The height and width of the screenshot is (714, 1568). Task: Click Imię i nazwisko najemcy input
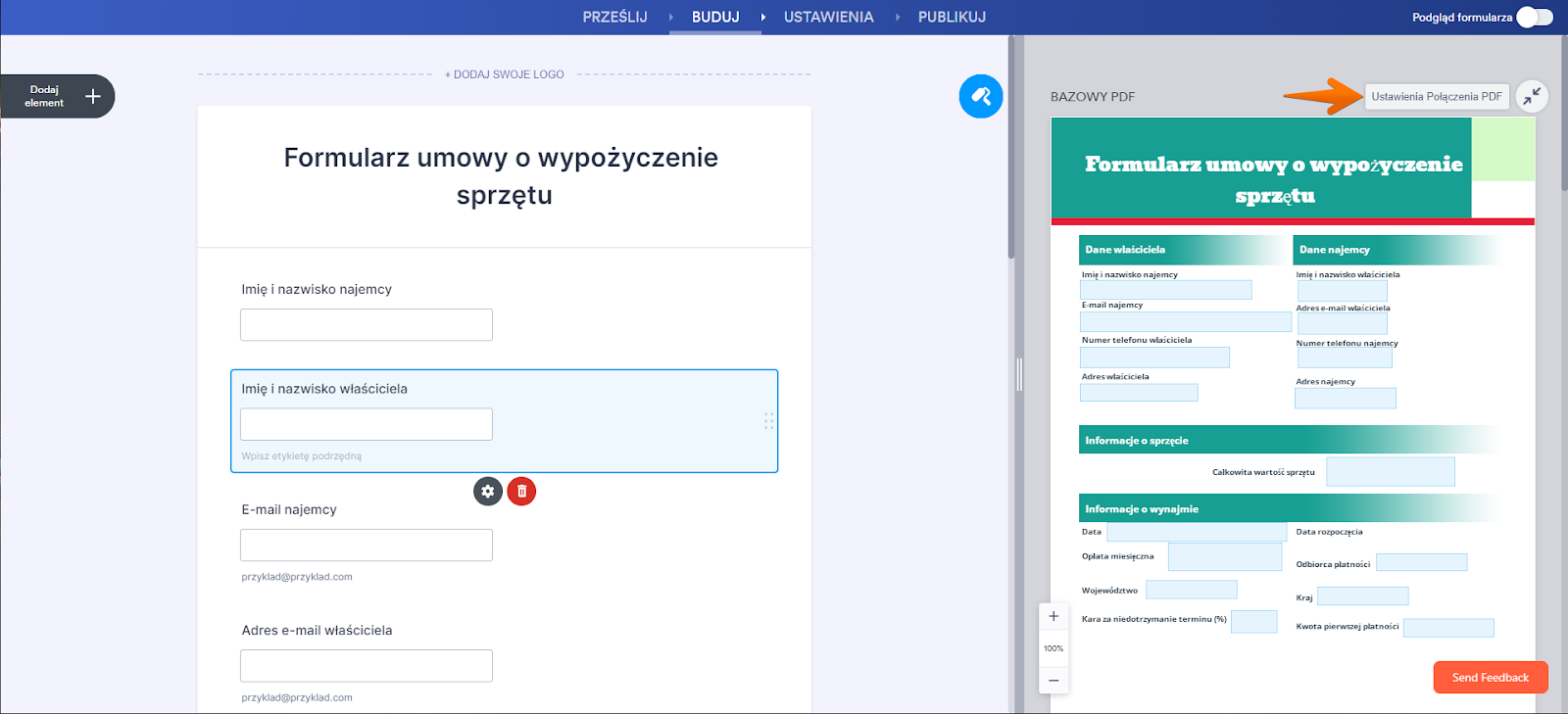point(367,325)
